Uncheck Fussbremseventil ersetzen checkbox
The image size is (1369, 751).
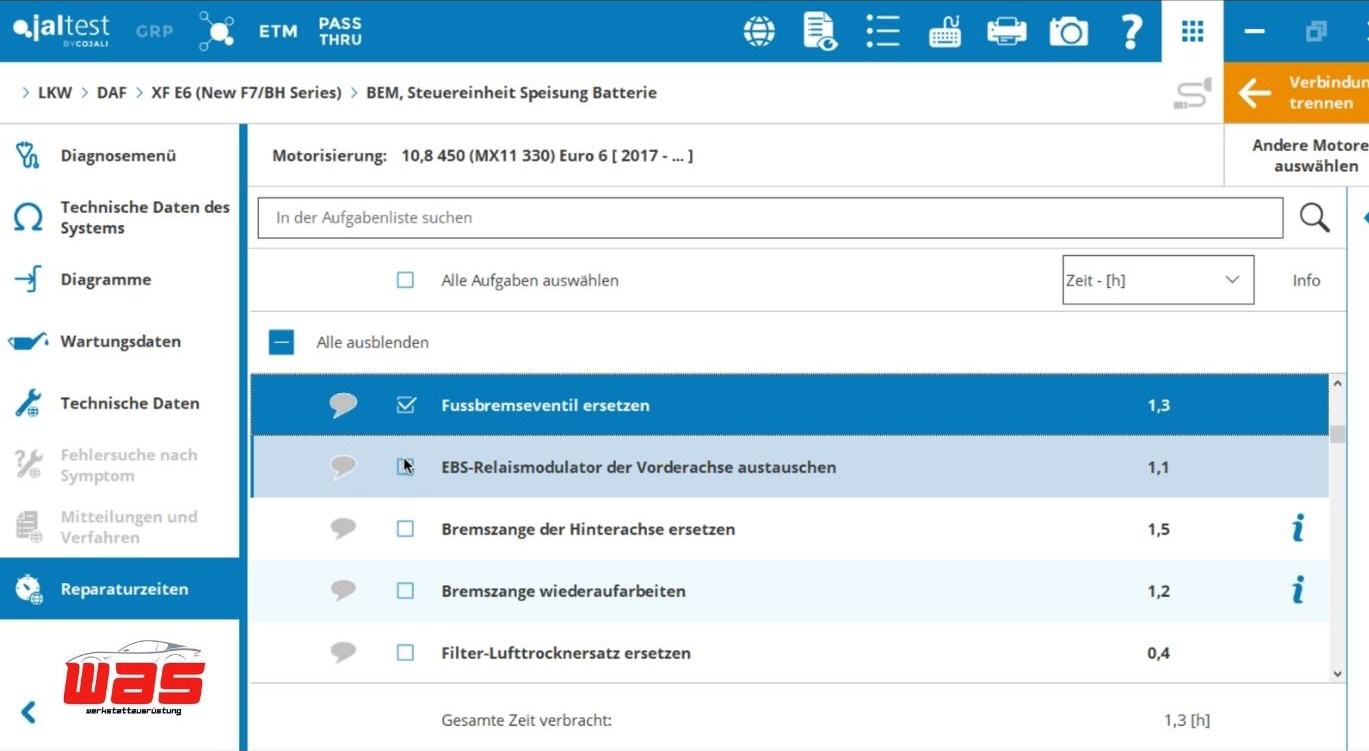[x=405, y=405]
